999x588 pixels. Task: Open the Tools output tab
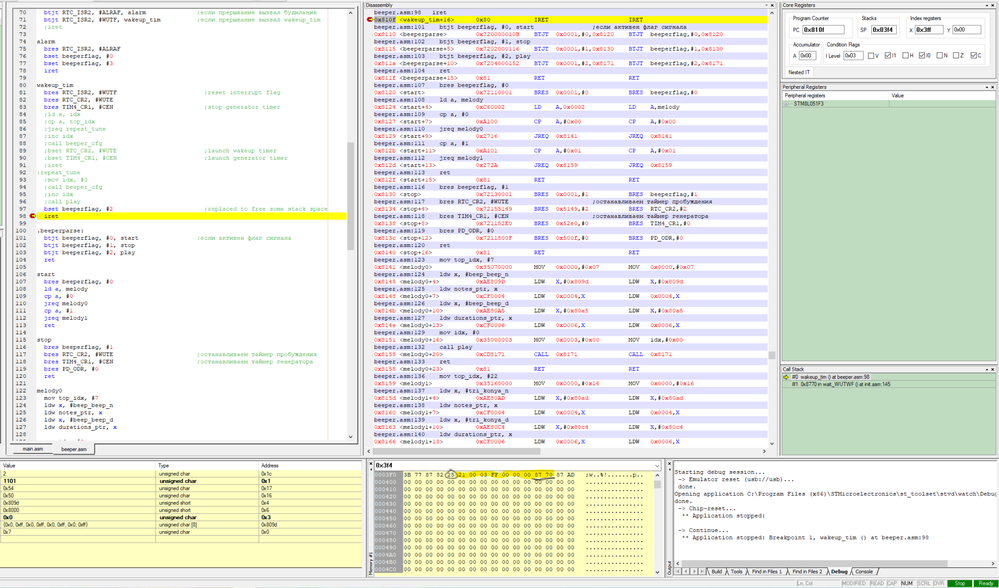point(737,571)
